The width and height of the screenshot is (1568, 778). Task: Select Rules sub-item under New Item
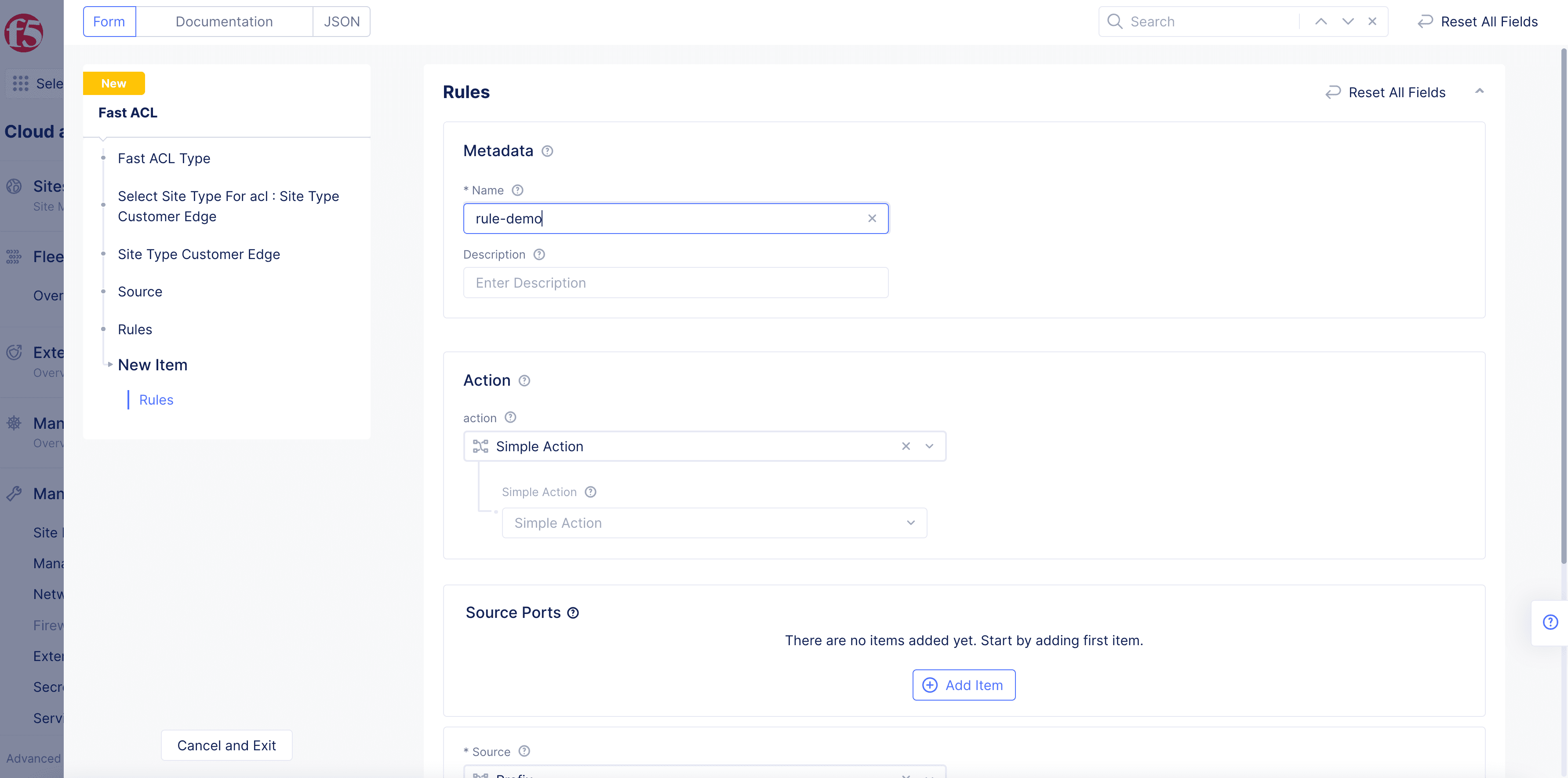pyautogui.click(x=156, y=400)
